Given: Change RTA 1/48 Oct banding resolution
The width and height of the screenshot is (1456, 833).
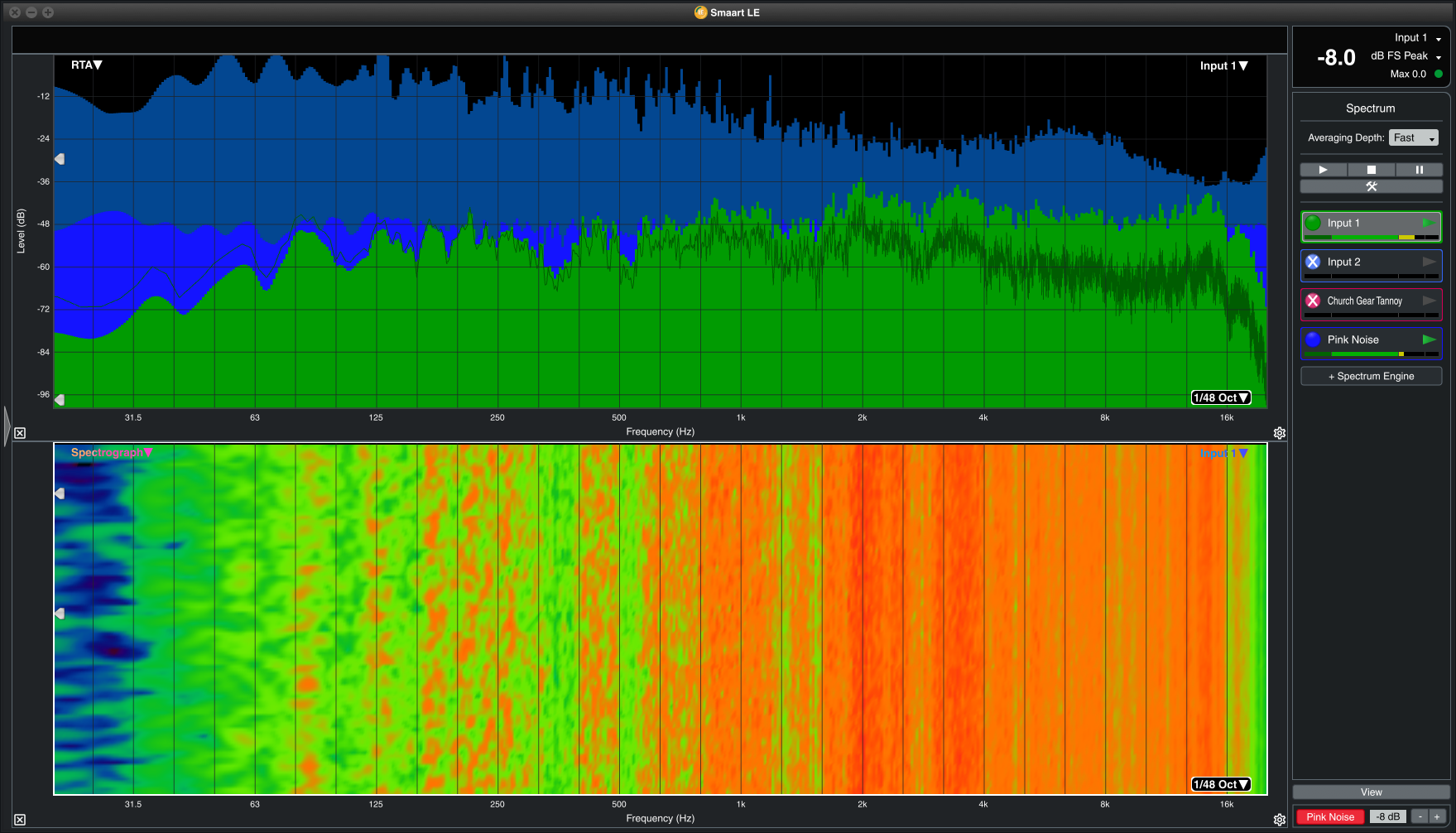Looking at the screenshot, I should click(x=1221, y=397).
